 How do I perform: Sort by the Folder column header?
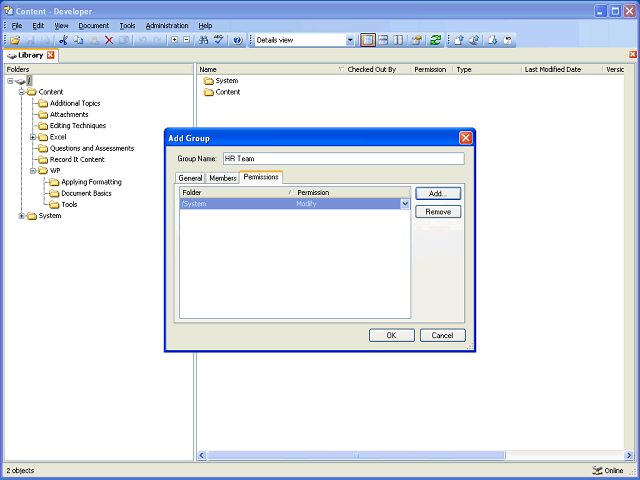click(237, 192)
